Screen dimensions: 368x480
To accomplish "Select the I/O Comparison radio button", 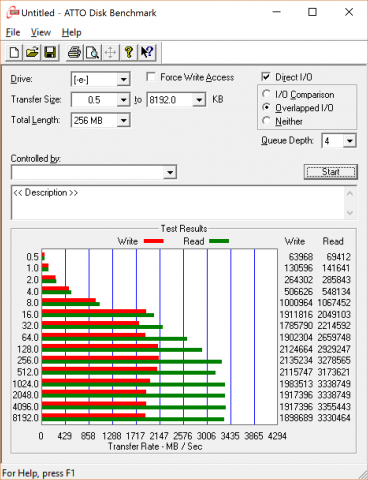I will coord(266,94).
